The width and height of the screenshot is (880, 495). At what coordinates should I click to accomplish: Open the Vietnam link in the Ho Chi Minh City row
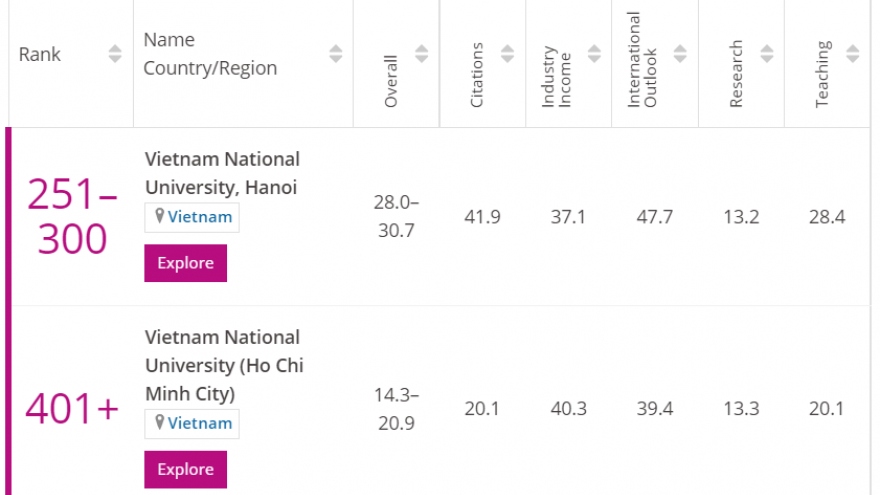199,423
